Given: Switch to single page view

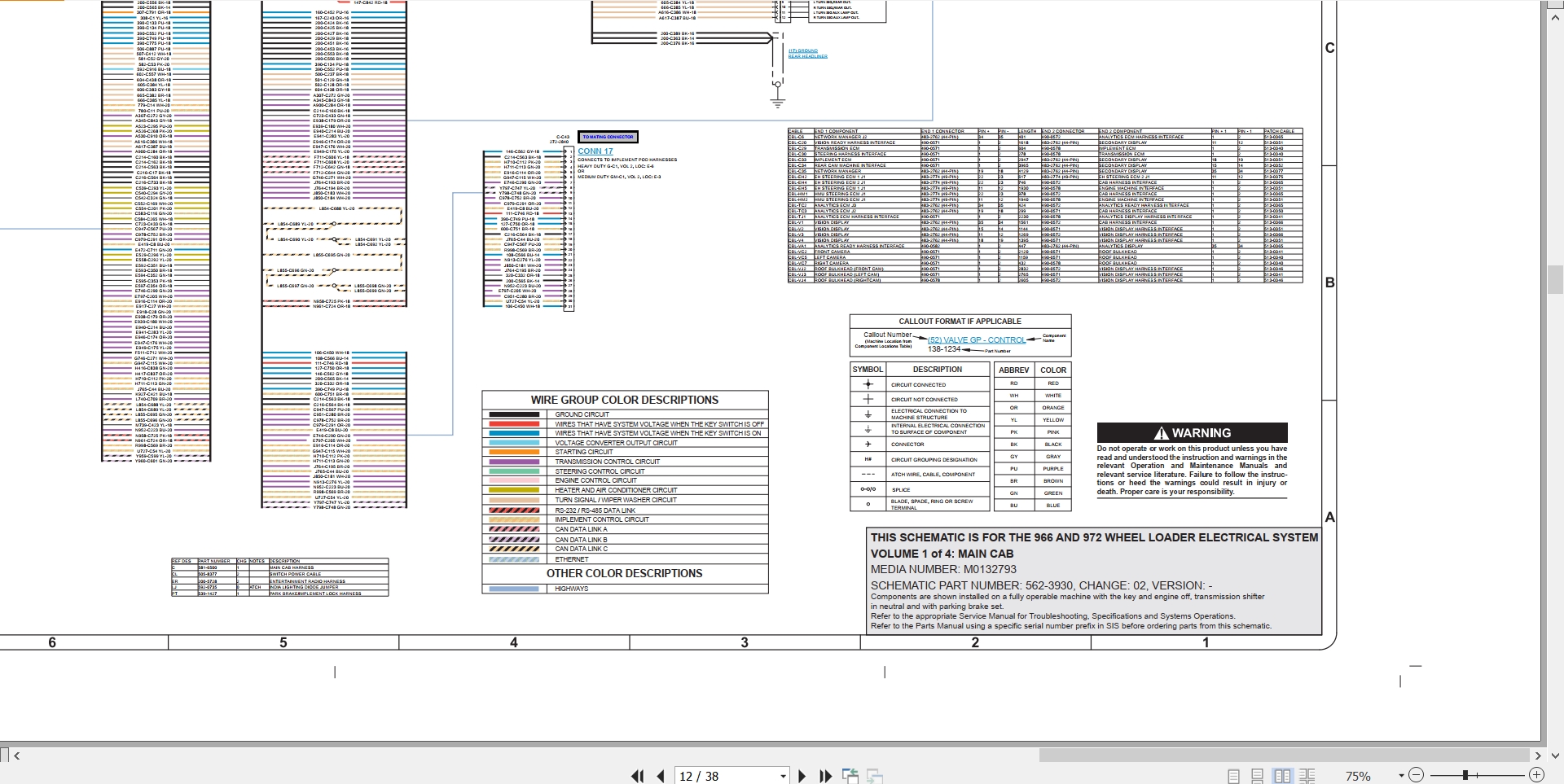Looking at the screenshot, I should (x=1233, y=776).
